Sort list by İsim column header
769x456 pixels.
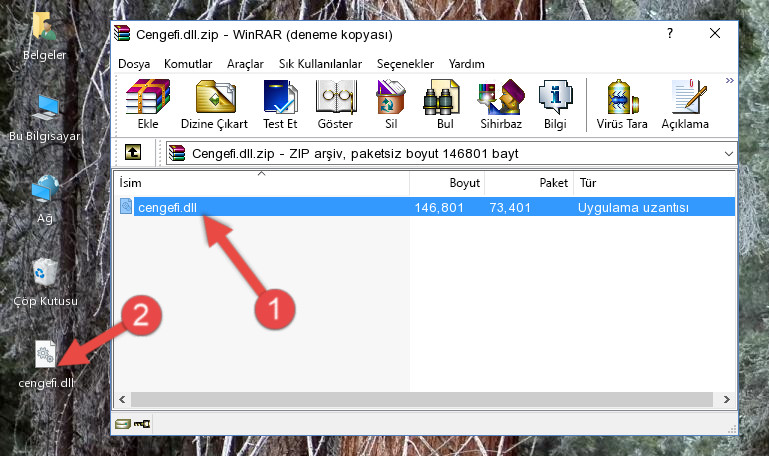[262, 183]
